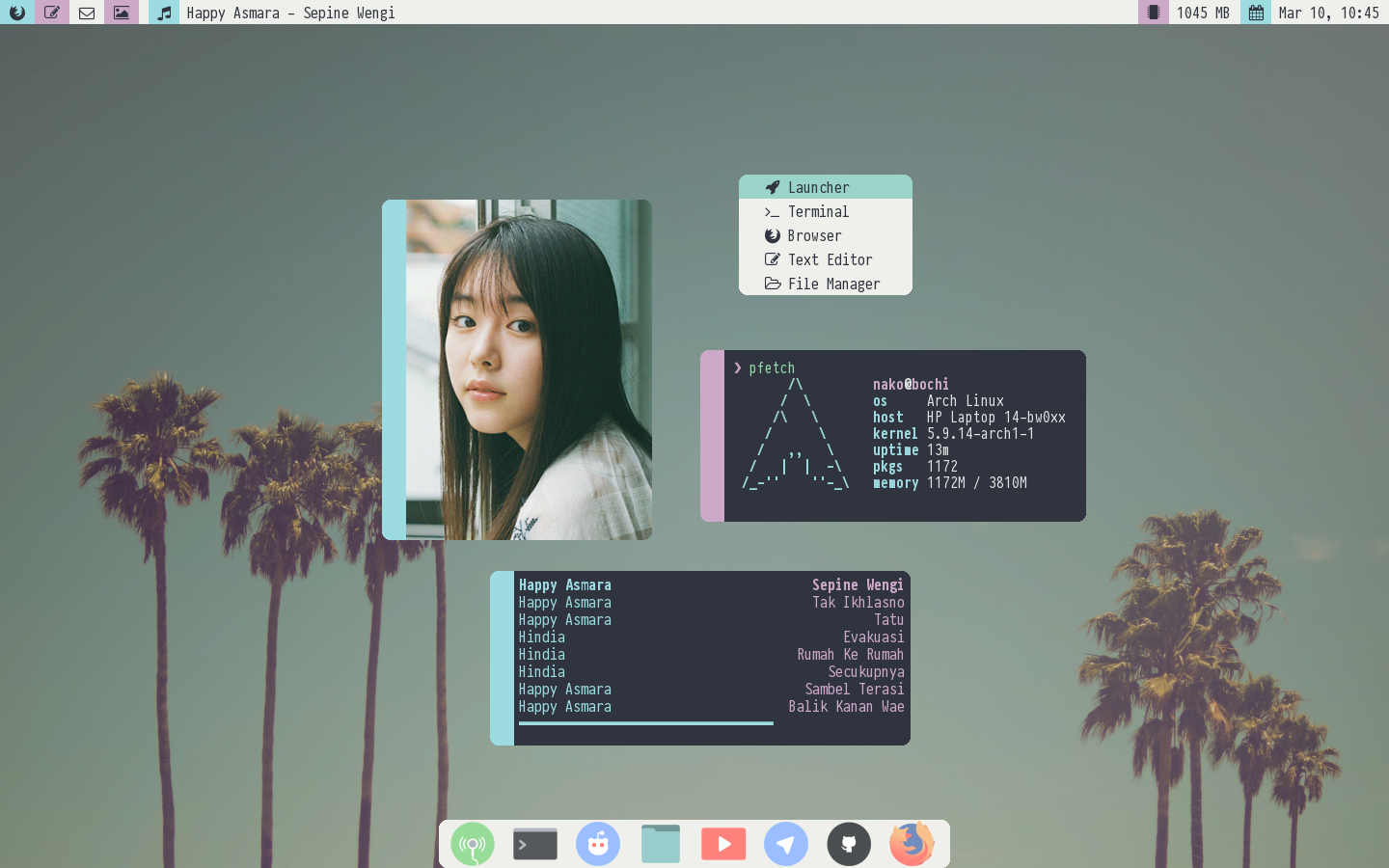Open the Firefox icon in the top bar

click(x=17, y=13)
